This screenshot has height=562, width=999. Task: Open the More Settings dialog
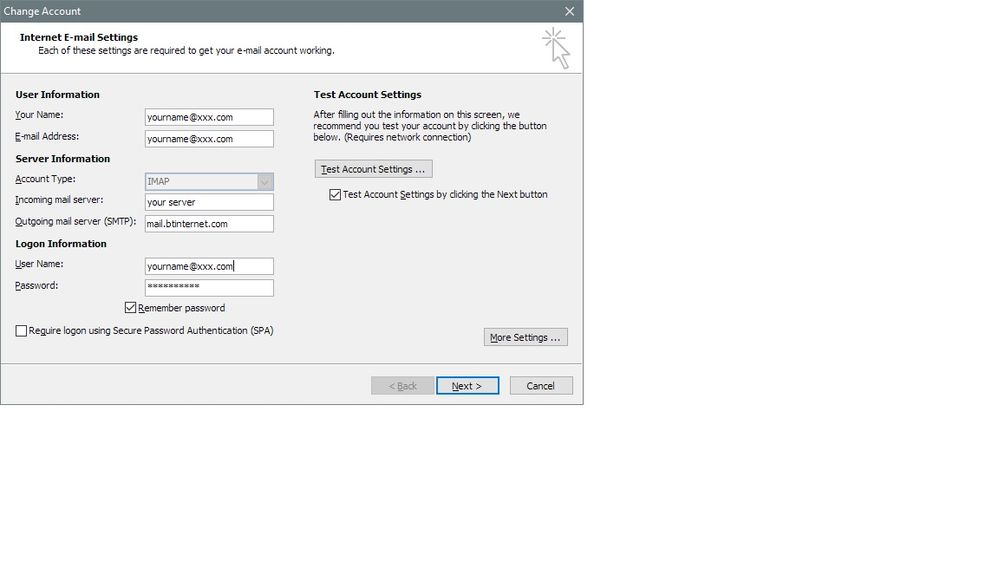526,337
